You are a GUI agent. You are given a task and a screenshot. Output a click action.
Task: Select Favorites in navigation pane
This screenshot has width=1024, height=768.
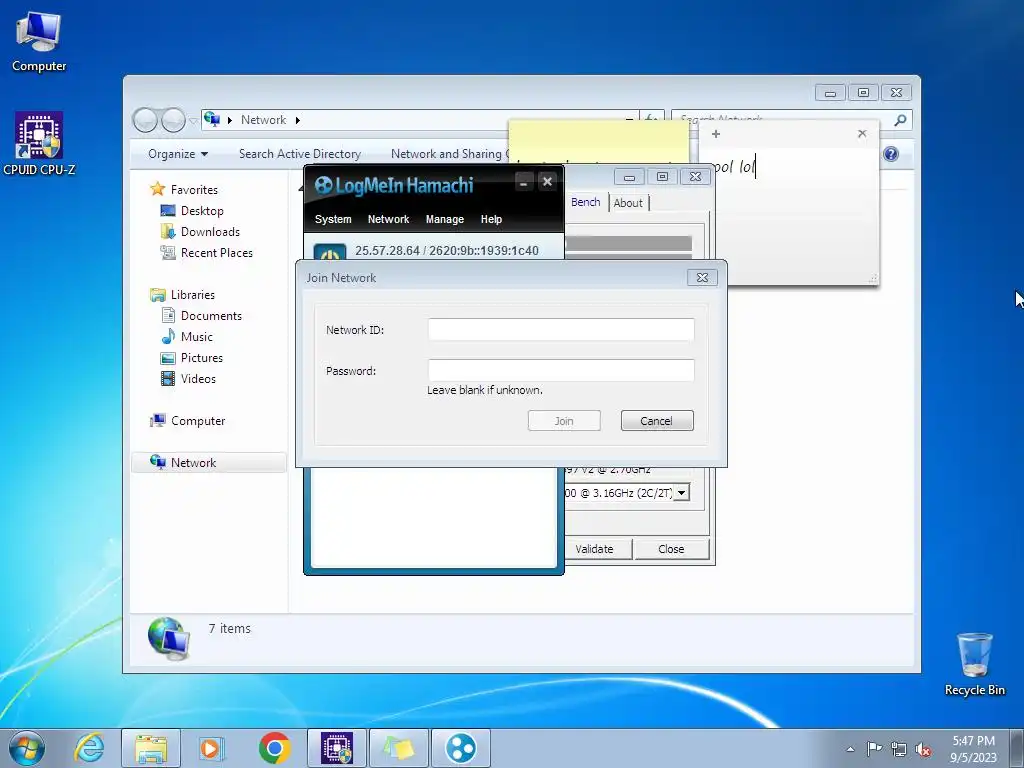pos(194,189)
